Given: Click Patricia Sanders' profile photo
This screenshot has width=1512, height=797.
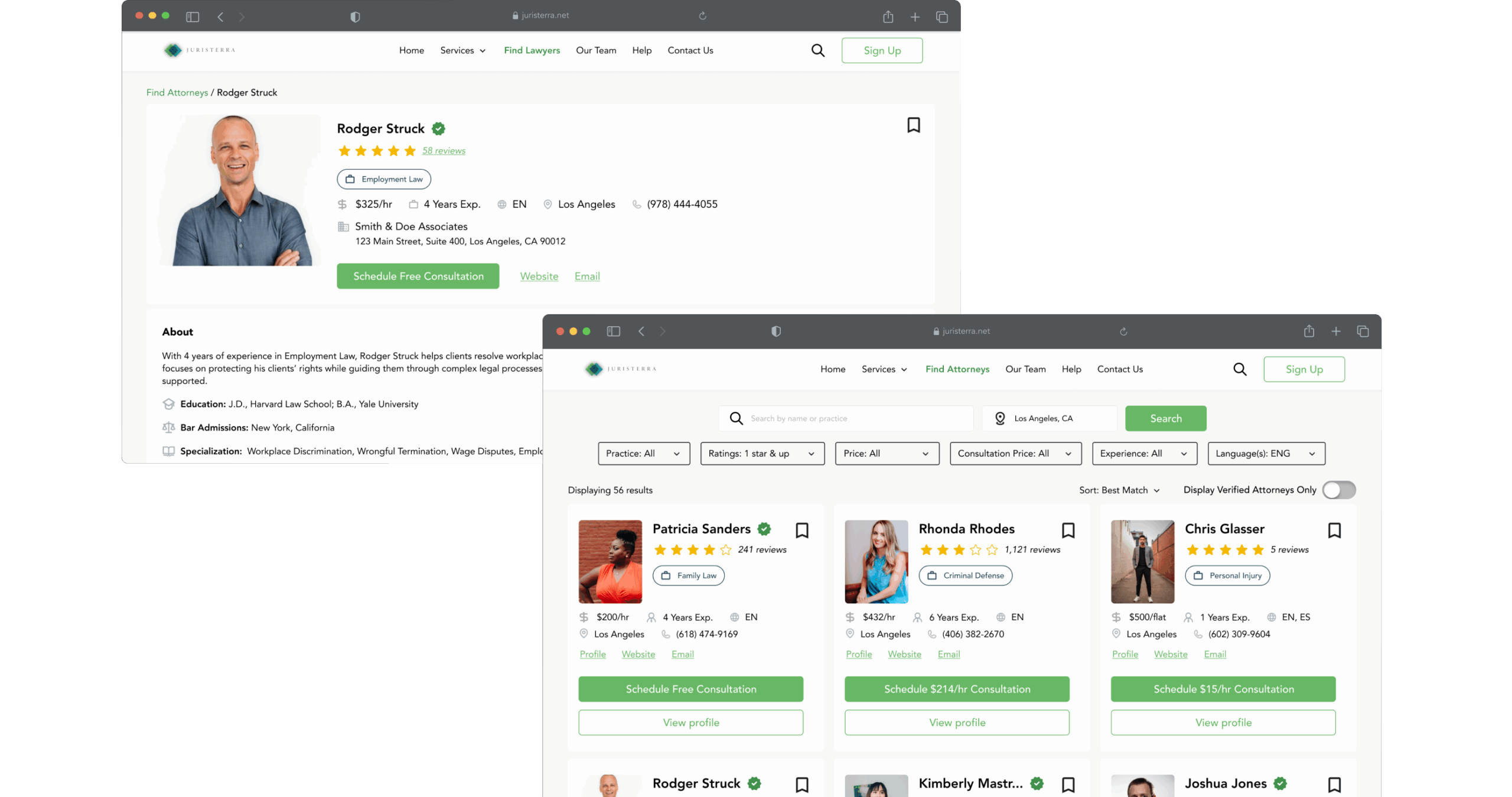Looking at the screenshot, I should click(610, 561).
